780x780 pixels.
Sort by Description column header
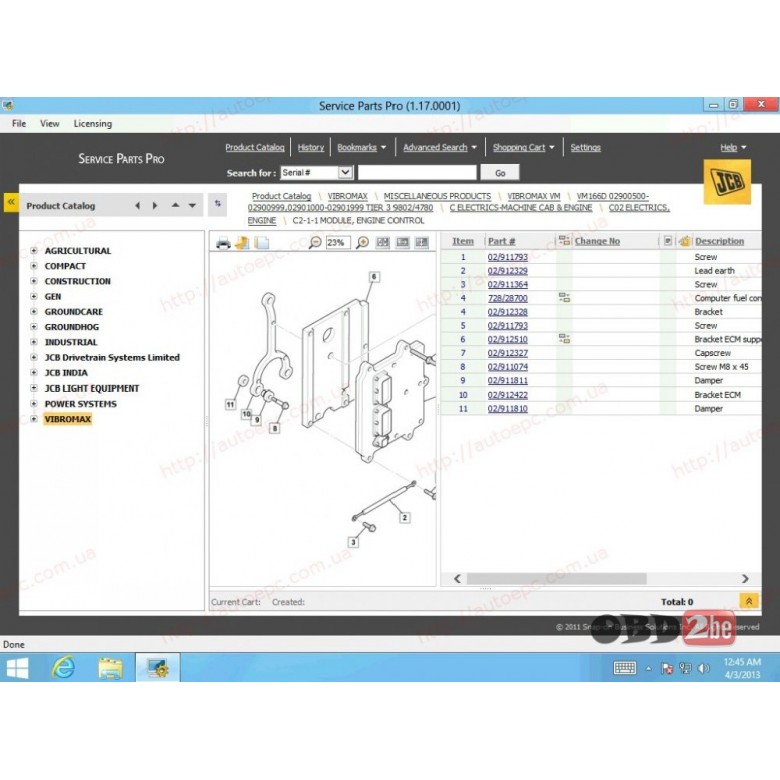719,241
